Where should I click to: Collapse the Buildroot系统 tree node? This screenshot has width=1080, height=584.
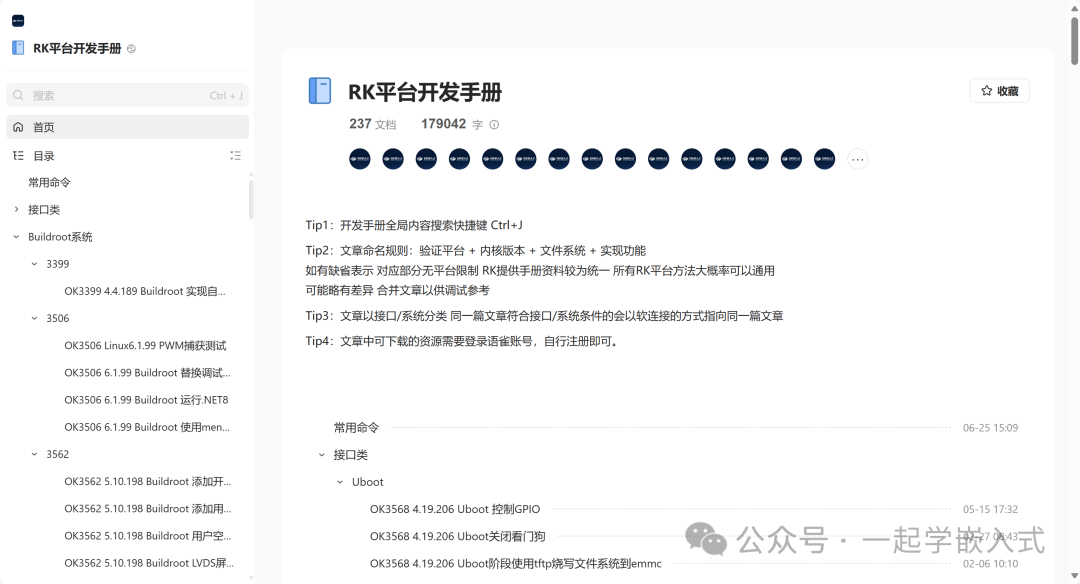pos(16,237)
